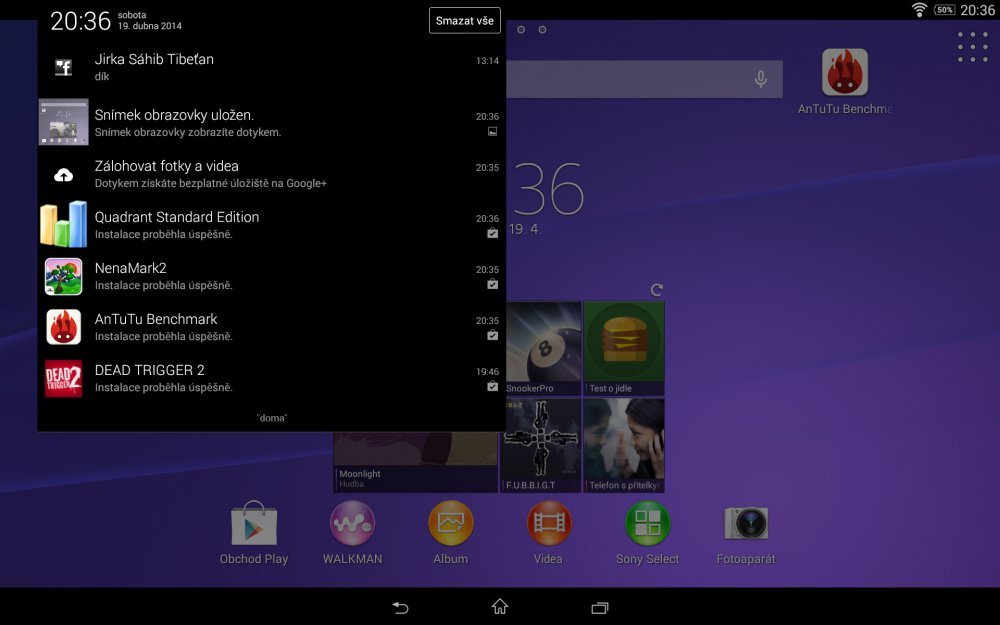Tap Smazat vše to clear notifications
Screen dimensions: 1000x625
tap(464, 20)
